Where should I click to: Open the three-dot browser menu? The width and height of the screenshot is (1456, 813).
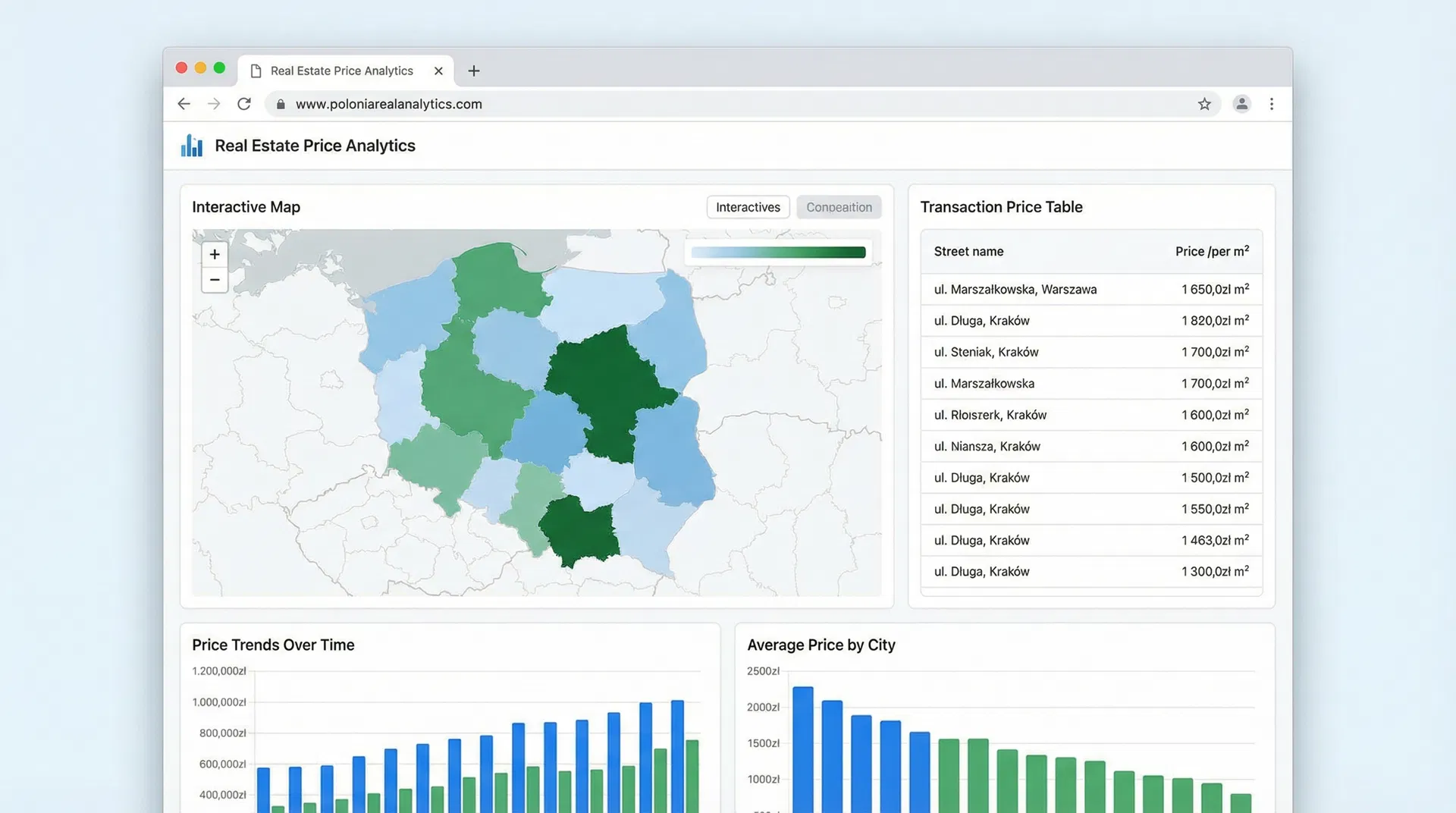1272,104
